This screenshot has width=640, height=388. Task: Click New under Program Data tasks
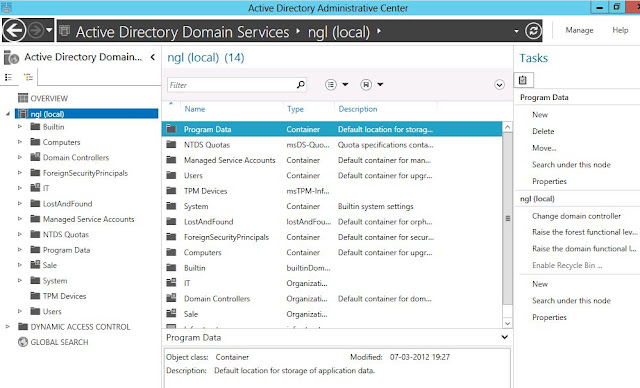(540, 115)
